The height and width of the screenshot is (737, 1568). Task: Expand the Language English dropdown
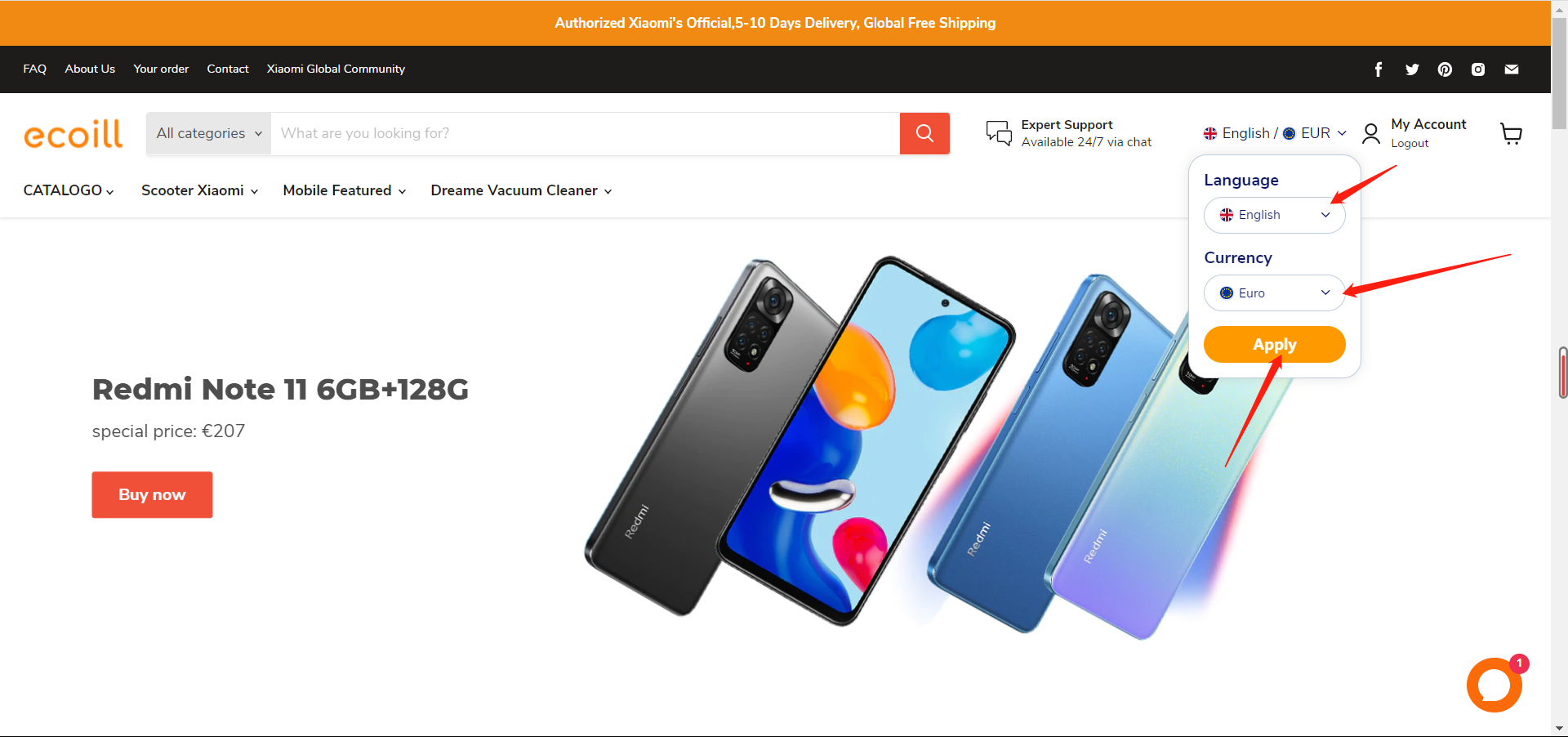1274,215
